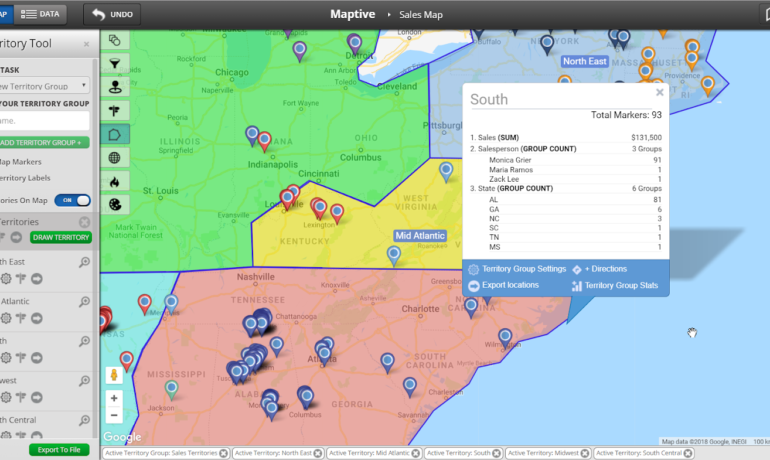Select the polygon Territory tool icon
Image resolution: width=770 pixels, height=460 pixels.
coord(115,134)
